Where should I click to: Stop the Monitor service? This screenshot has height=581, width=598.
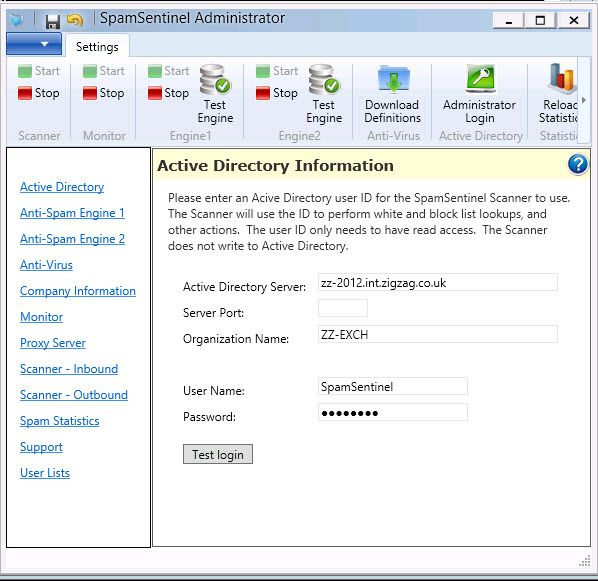tap(104, 93)
